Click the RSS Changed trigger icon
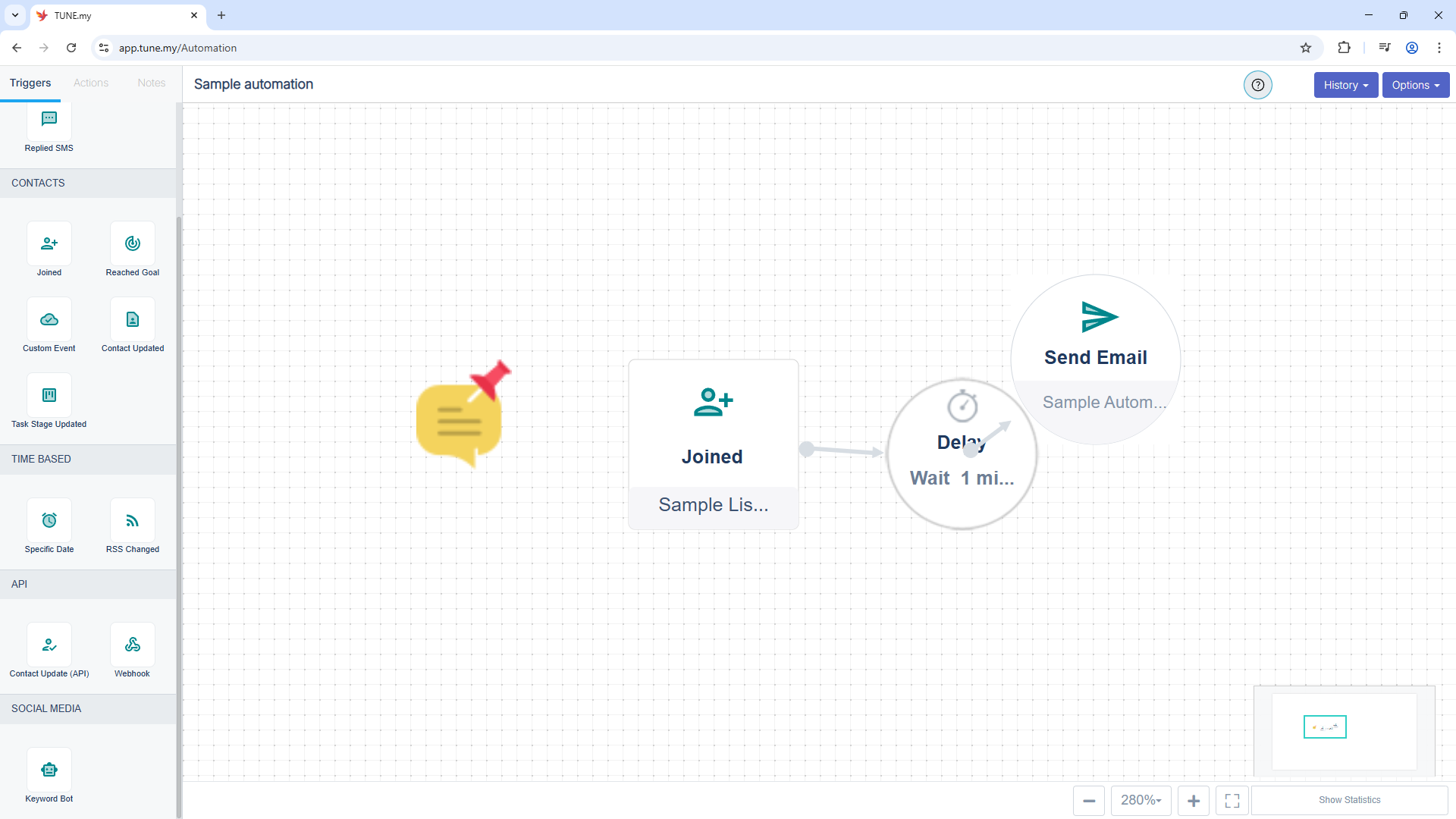This screenshot has height=819, width=1456. coord(131,520)
